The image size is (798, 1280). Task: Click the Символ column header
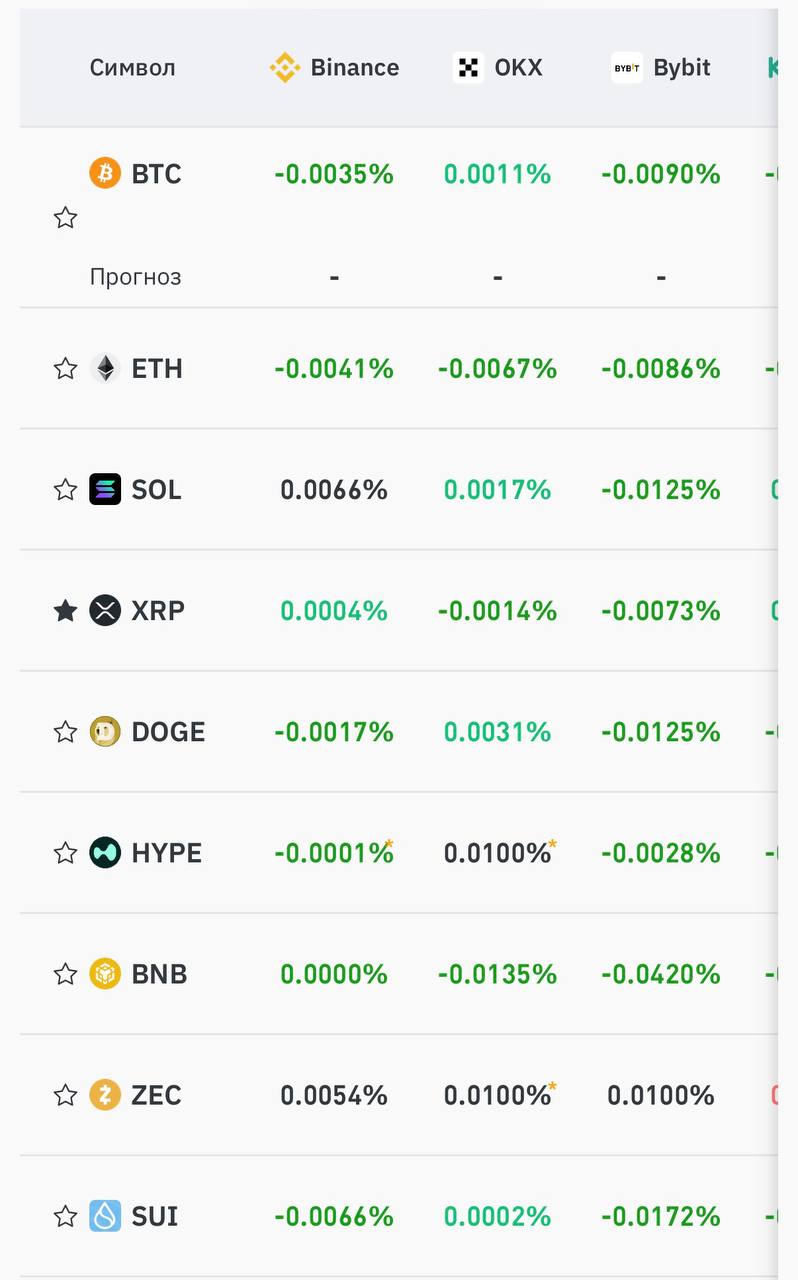pyautogui.click(x=132, y=68)
